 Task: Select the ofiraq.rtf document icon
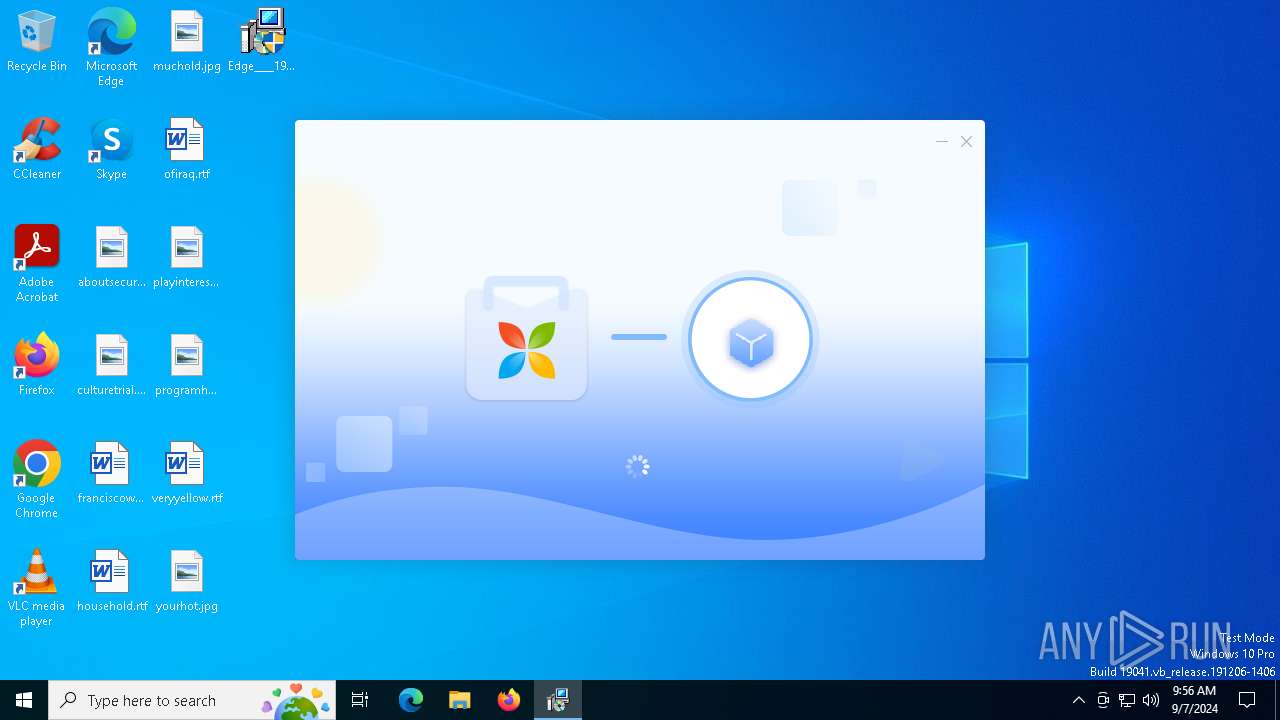click(187, 149)
